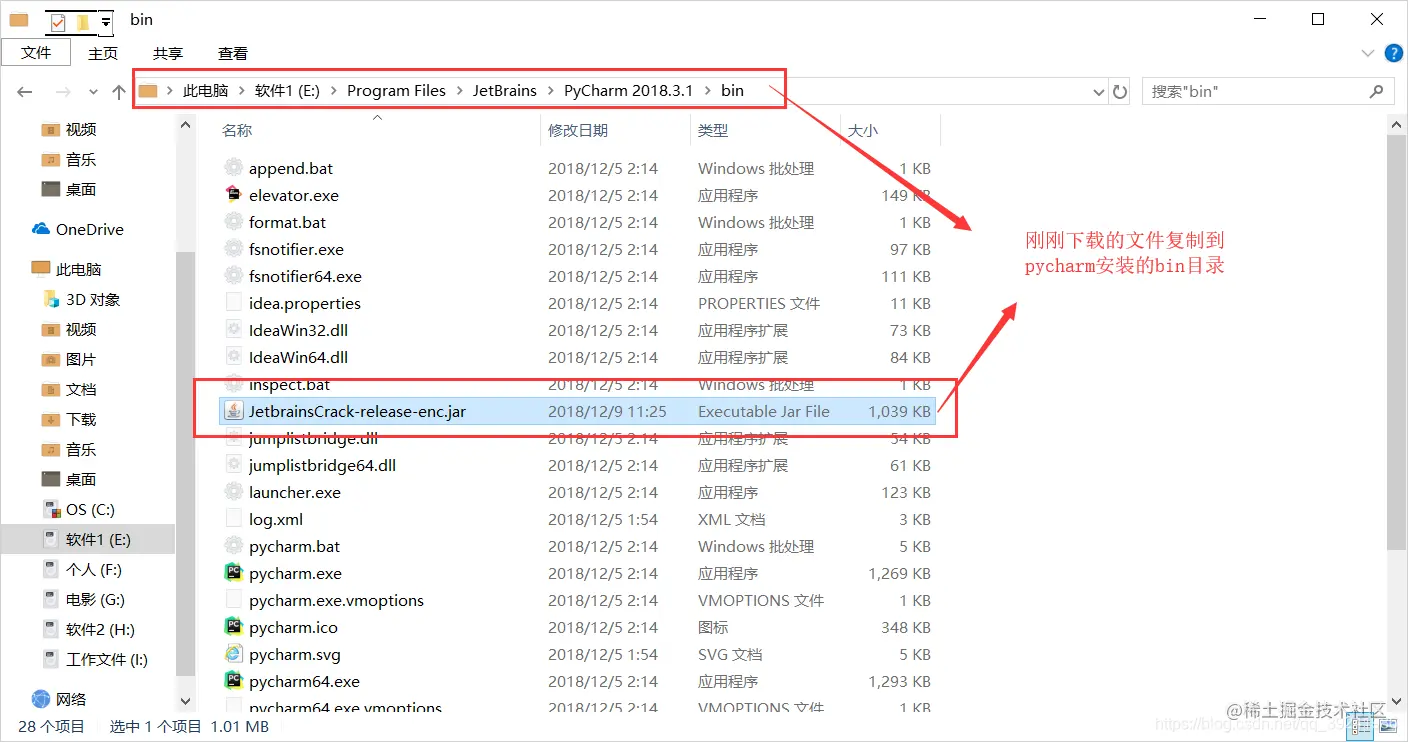Select the pycharm64.exe application icon
The image size is (1408, 742).
click(x=233, y=681)
